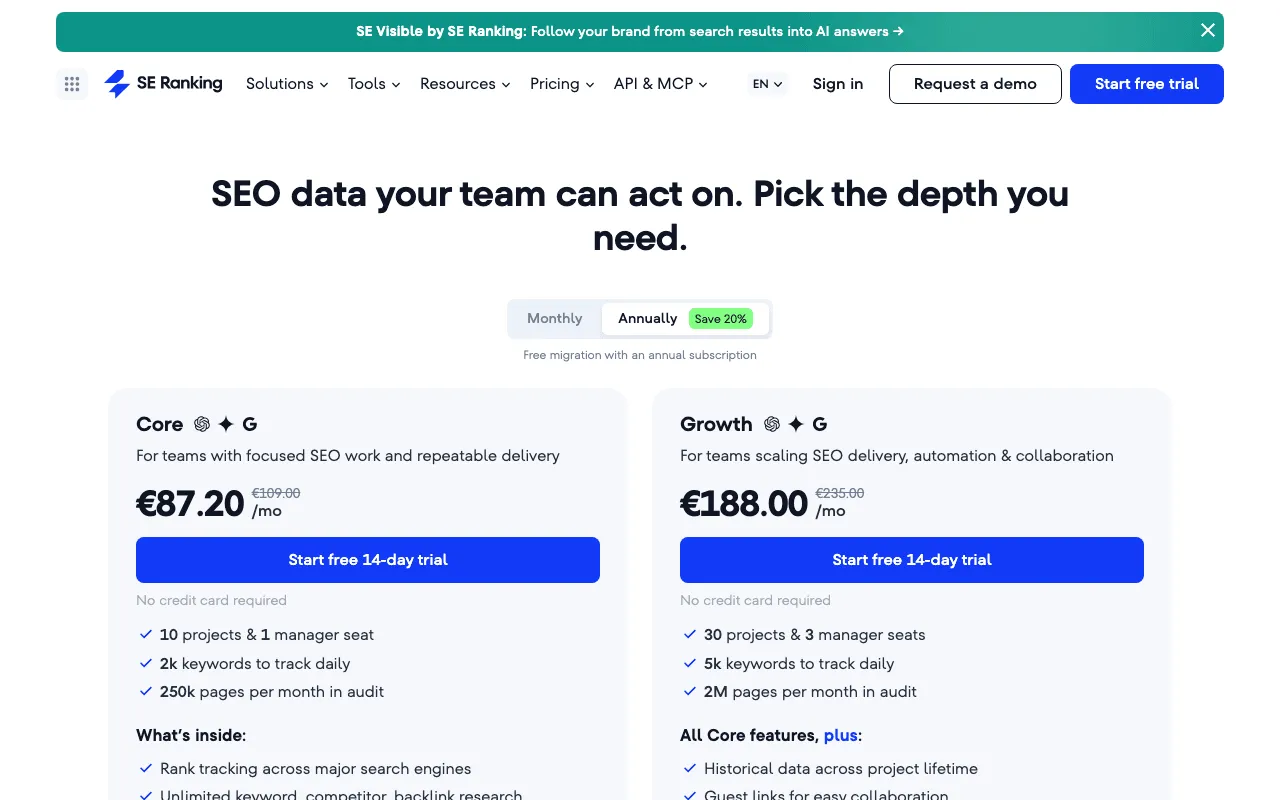The height and width of the screenshot is (800, 1280).
Task: Click Start free trial in header
Action: [1147, 84]
